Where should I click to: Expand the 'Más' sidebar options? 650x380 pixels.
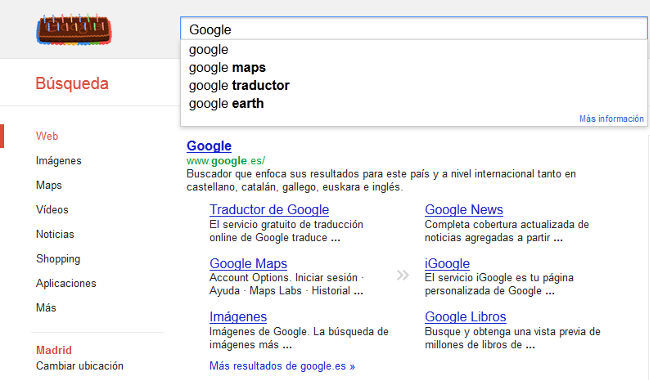[46, 307]
